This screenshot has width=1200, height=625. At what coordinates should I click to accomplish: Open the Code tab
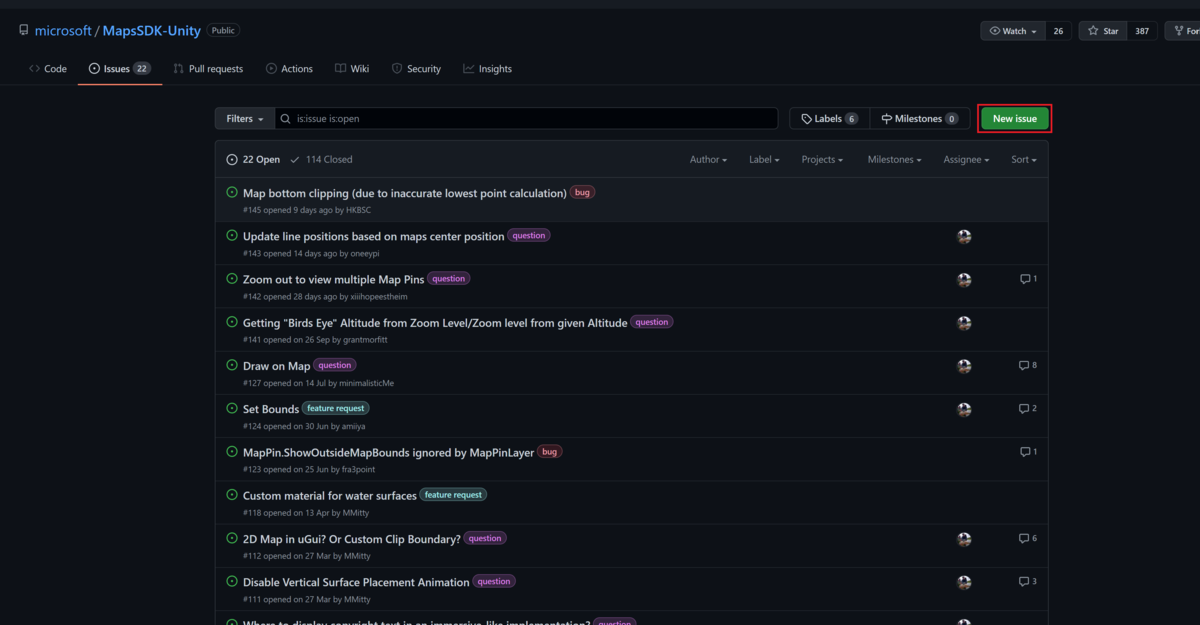pos(48,69)
